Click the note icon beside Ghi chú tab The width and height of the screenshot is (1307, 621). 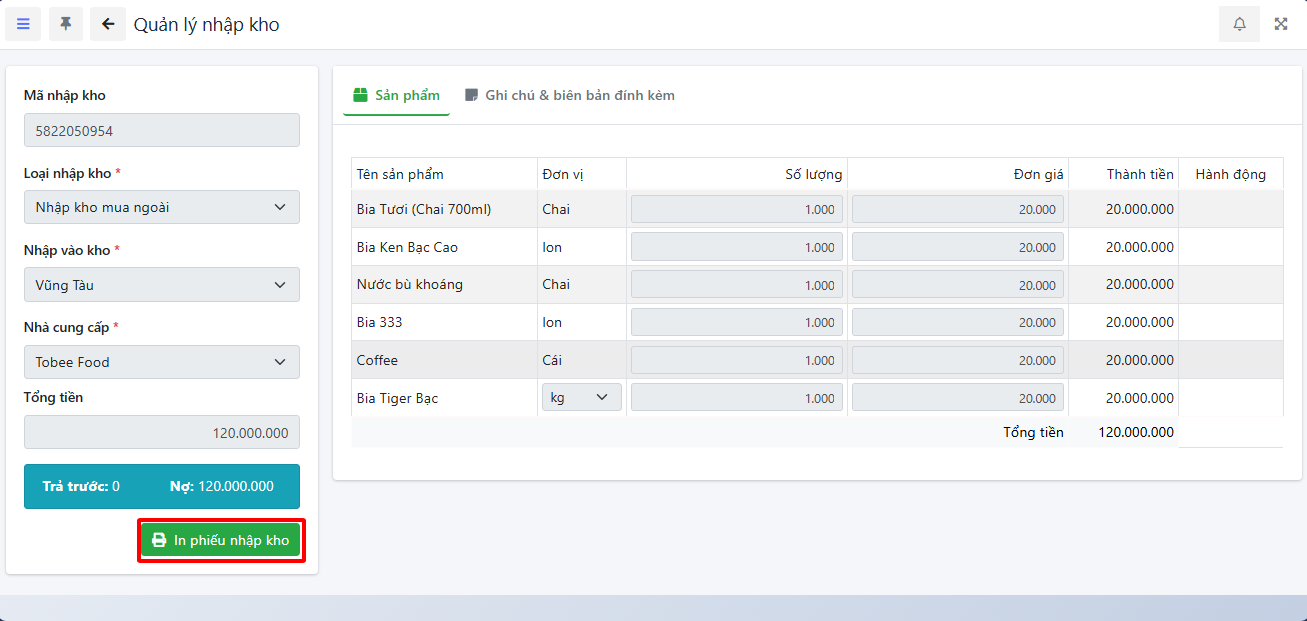pos(471,95)
